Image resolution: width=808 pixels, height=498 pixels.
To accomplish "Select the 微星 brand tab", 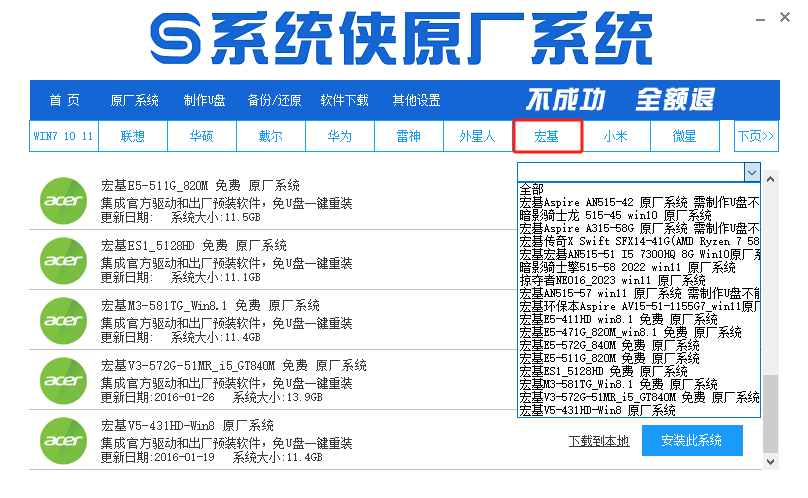I will point(685,136).
